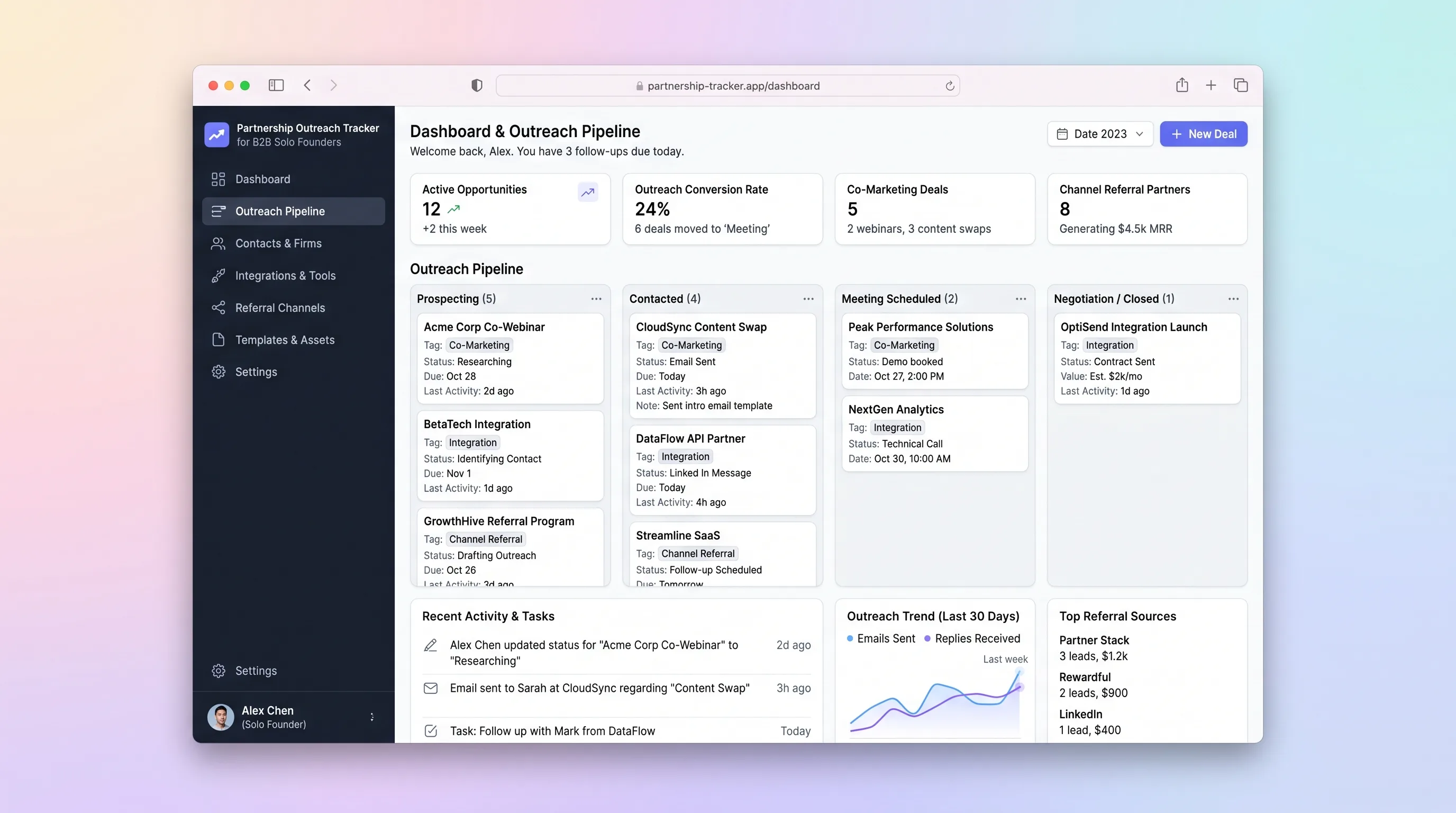Open Settings below Templates & Assets
Screen dimensions: 1456x813
pos(293,372)
